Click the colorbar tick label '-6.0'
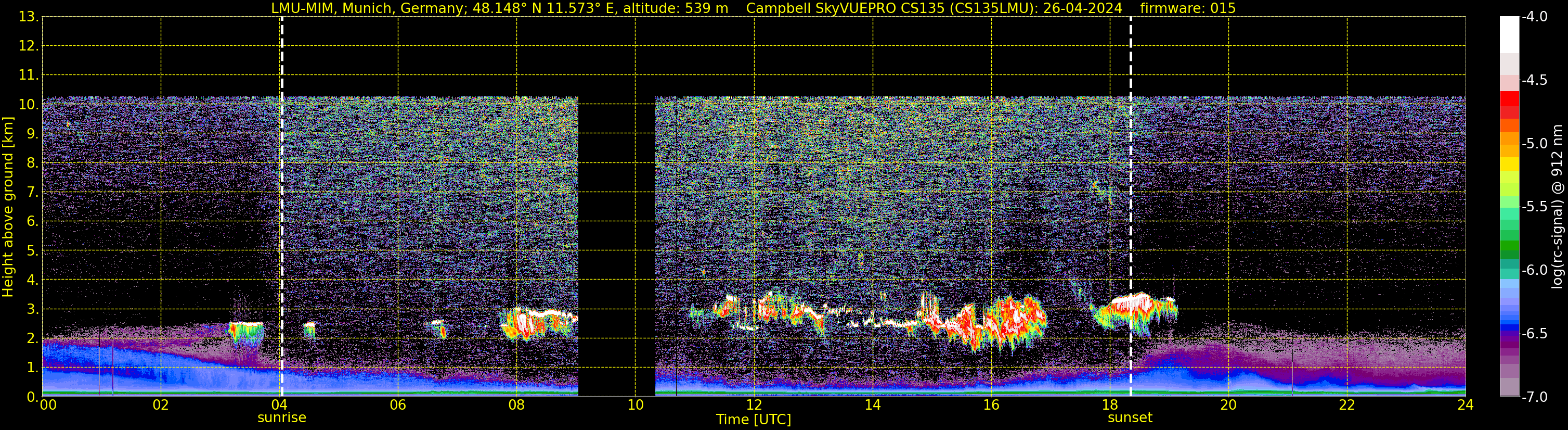This screenshot has width=1568, height=430. point(1535,270)
